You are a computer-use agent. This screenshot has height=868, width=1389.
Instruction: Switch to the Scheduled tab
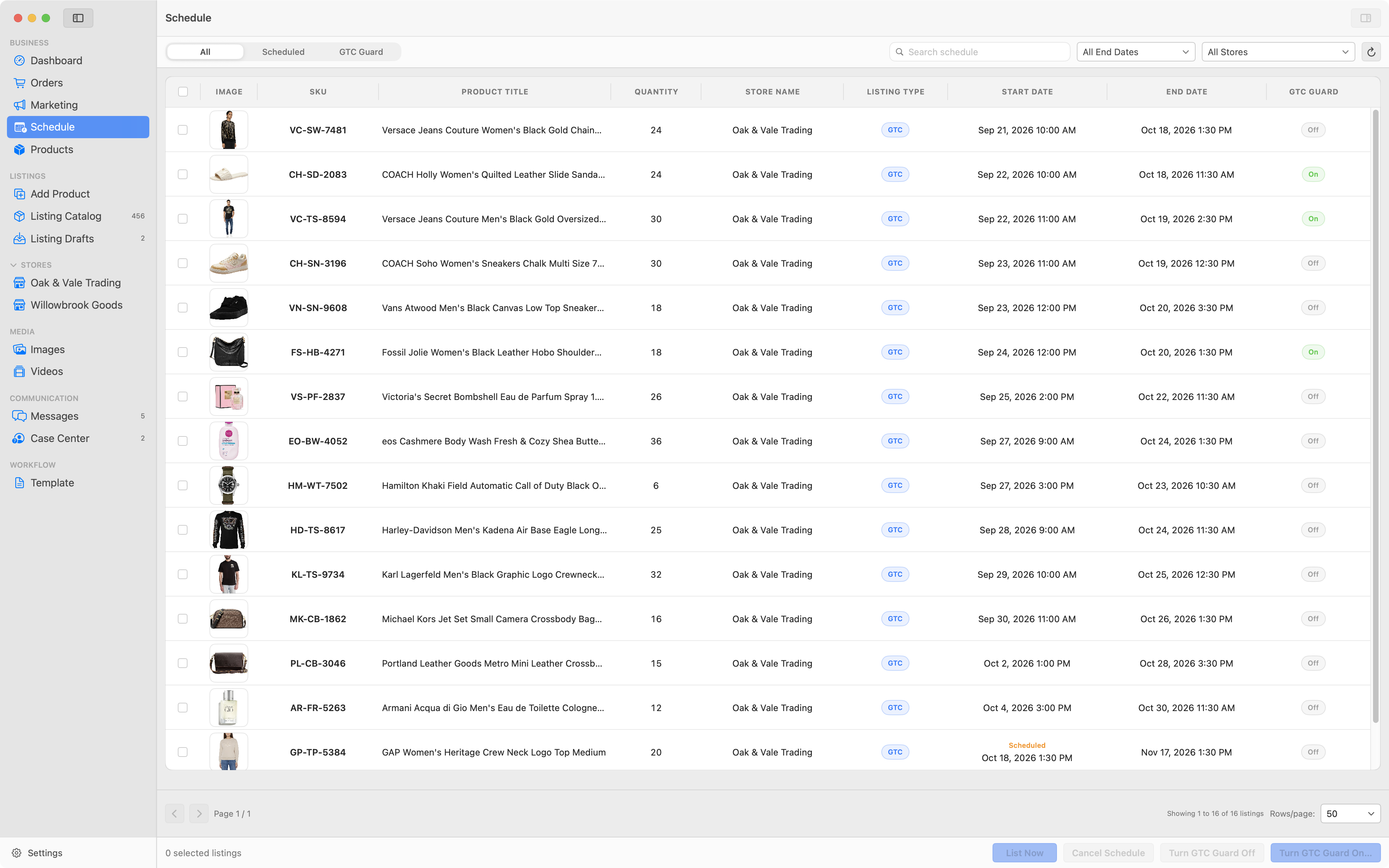coord(283,52)
